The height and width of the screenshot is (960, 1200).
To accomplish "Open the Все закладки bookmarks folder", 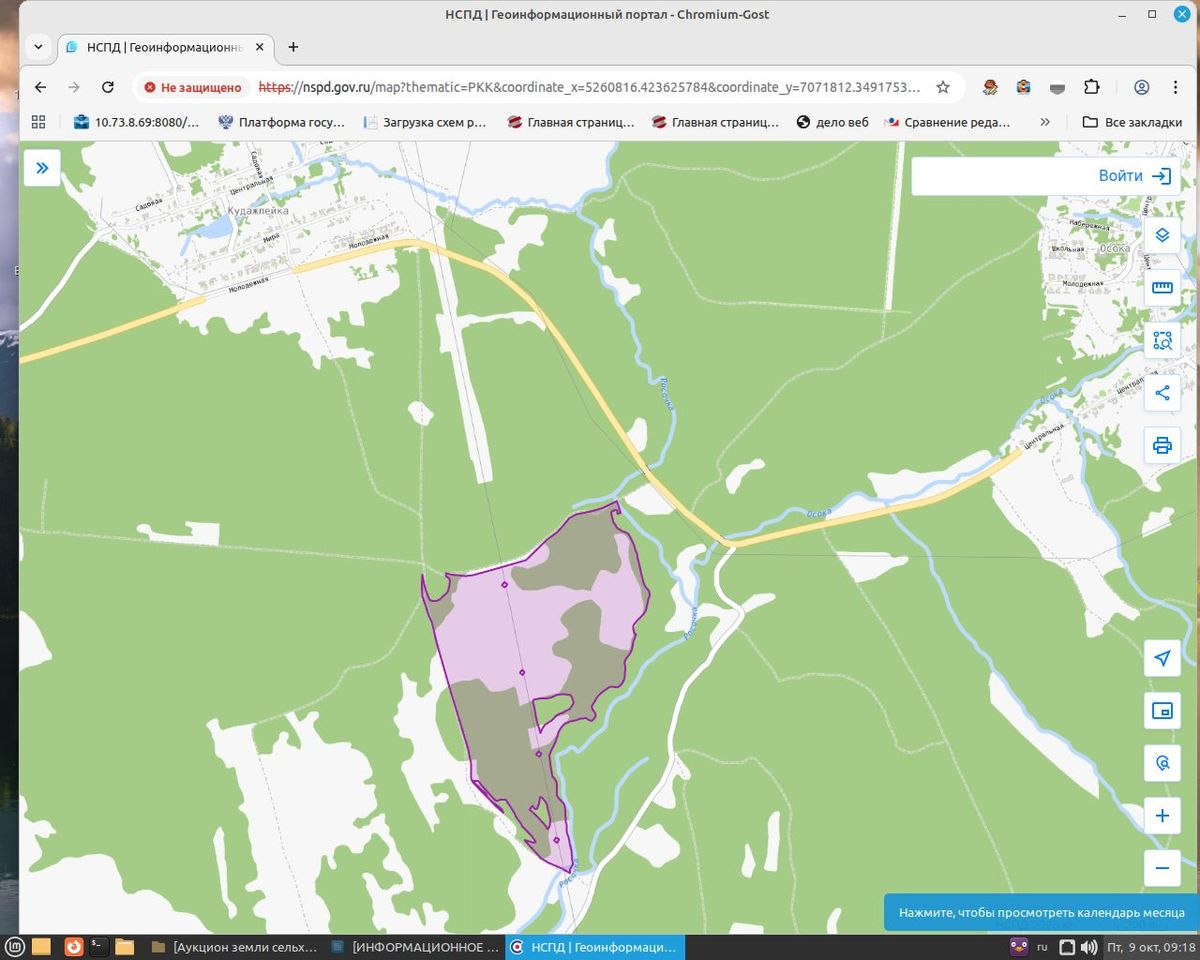I will pyautogui.click(x=1132, y=122).
